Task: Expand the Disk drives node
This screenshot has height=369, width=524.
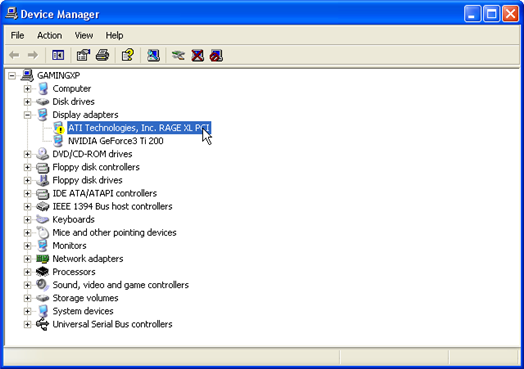Action: click(x=27, y=102)
